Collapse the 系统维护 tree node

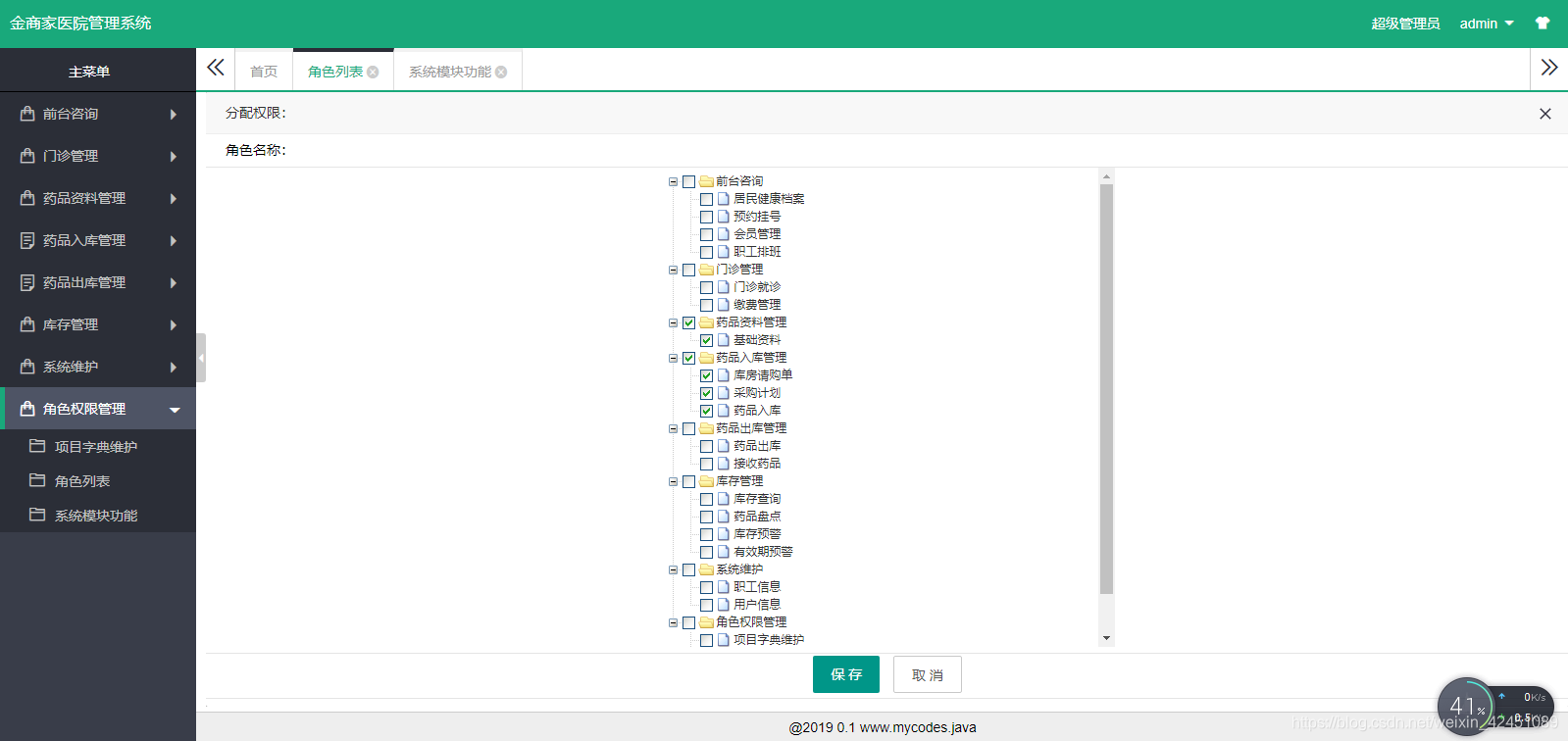point(674,570)
